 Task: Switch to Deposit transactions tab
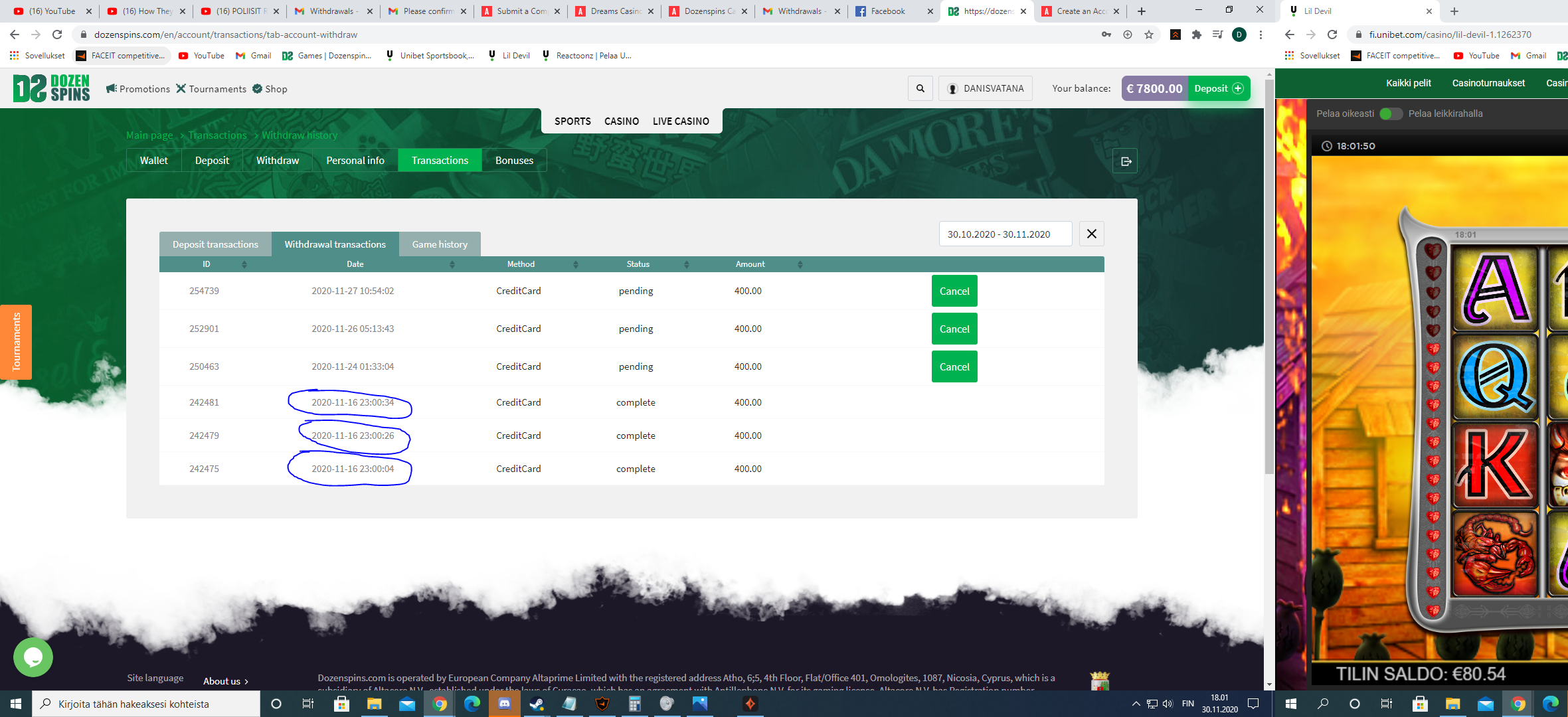(215, 244)
